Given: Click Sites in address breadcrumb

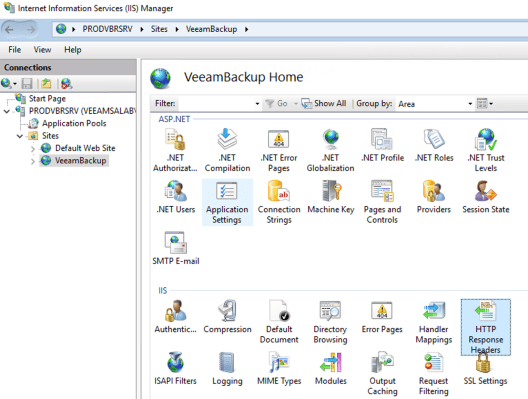Looking at the screenshot, I should click(x=159, y=29).
